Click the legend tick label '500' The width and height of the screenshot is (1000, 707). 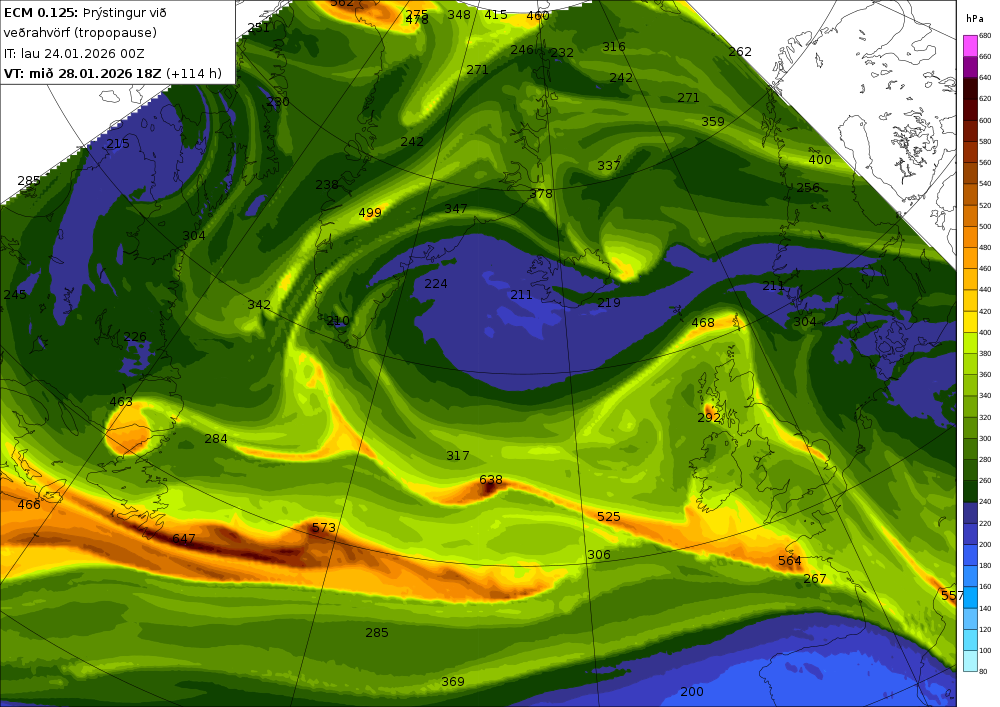pos(985,226)
